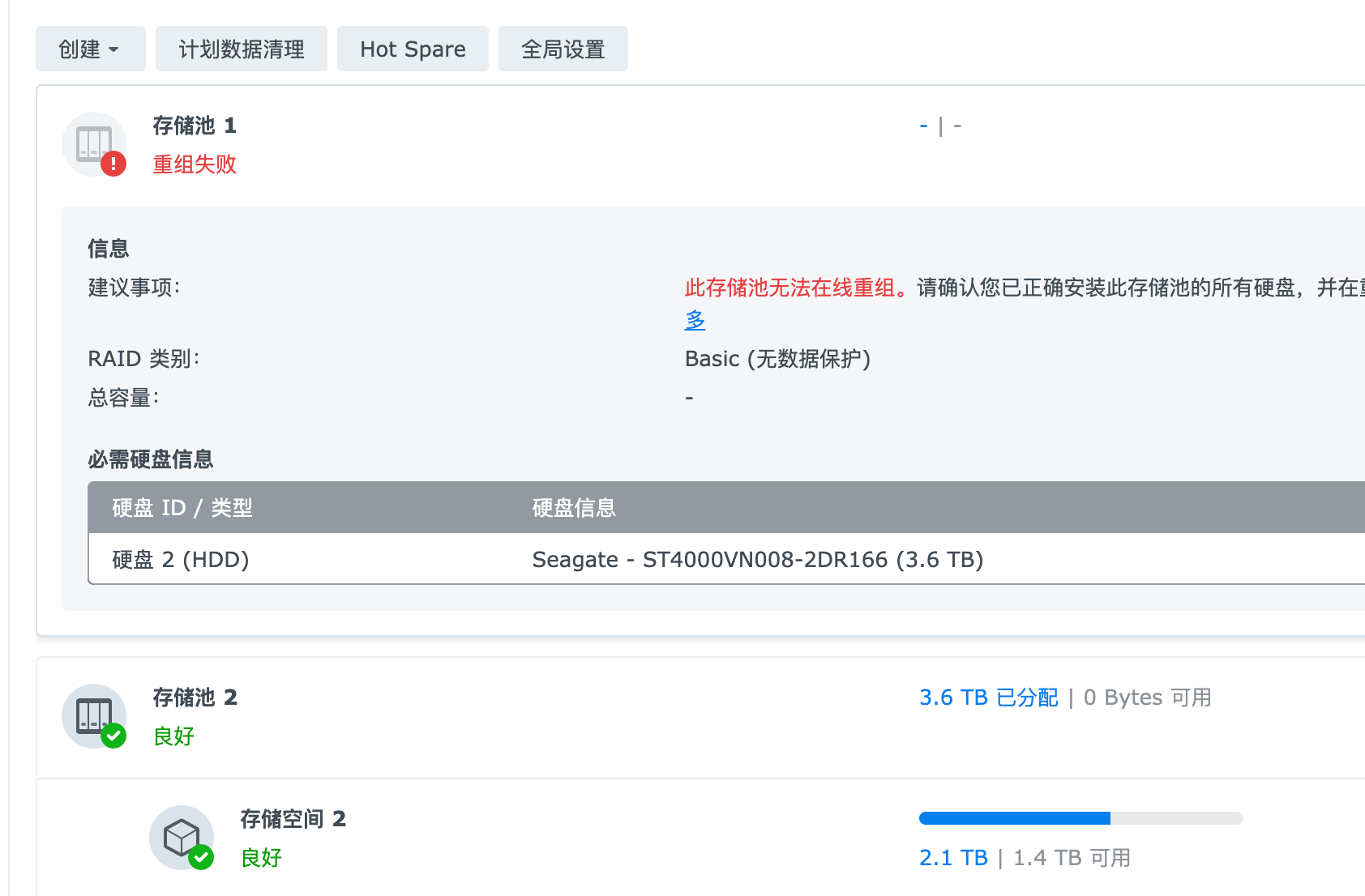The width and height of the screenshot is (1365, 896).
Task: Click the green check badge on 存储空间 2
Action: point(201,857)
